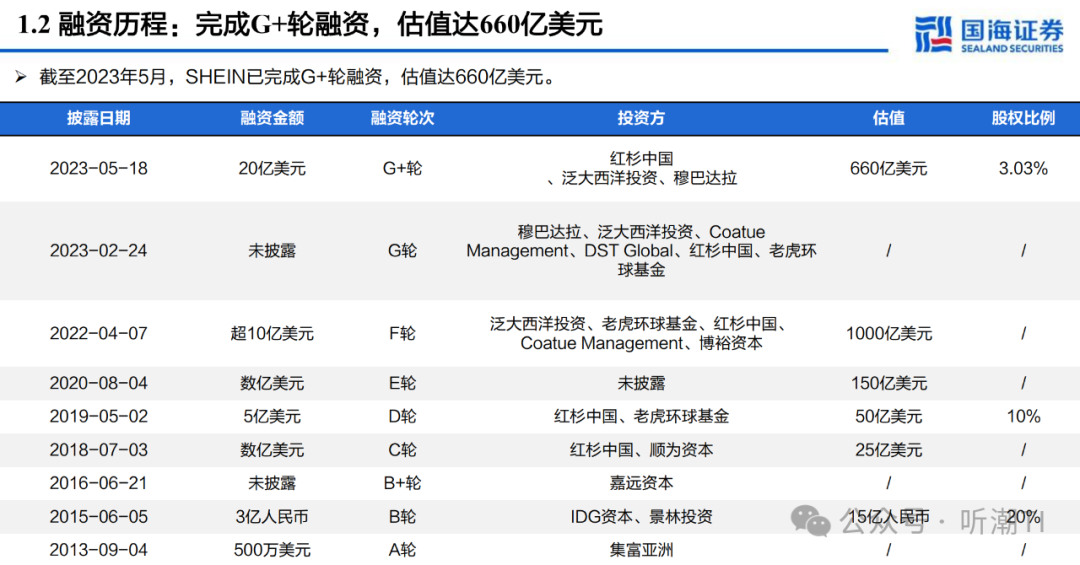Click the '融资轮次' column header

click(402, 118)
